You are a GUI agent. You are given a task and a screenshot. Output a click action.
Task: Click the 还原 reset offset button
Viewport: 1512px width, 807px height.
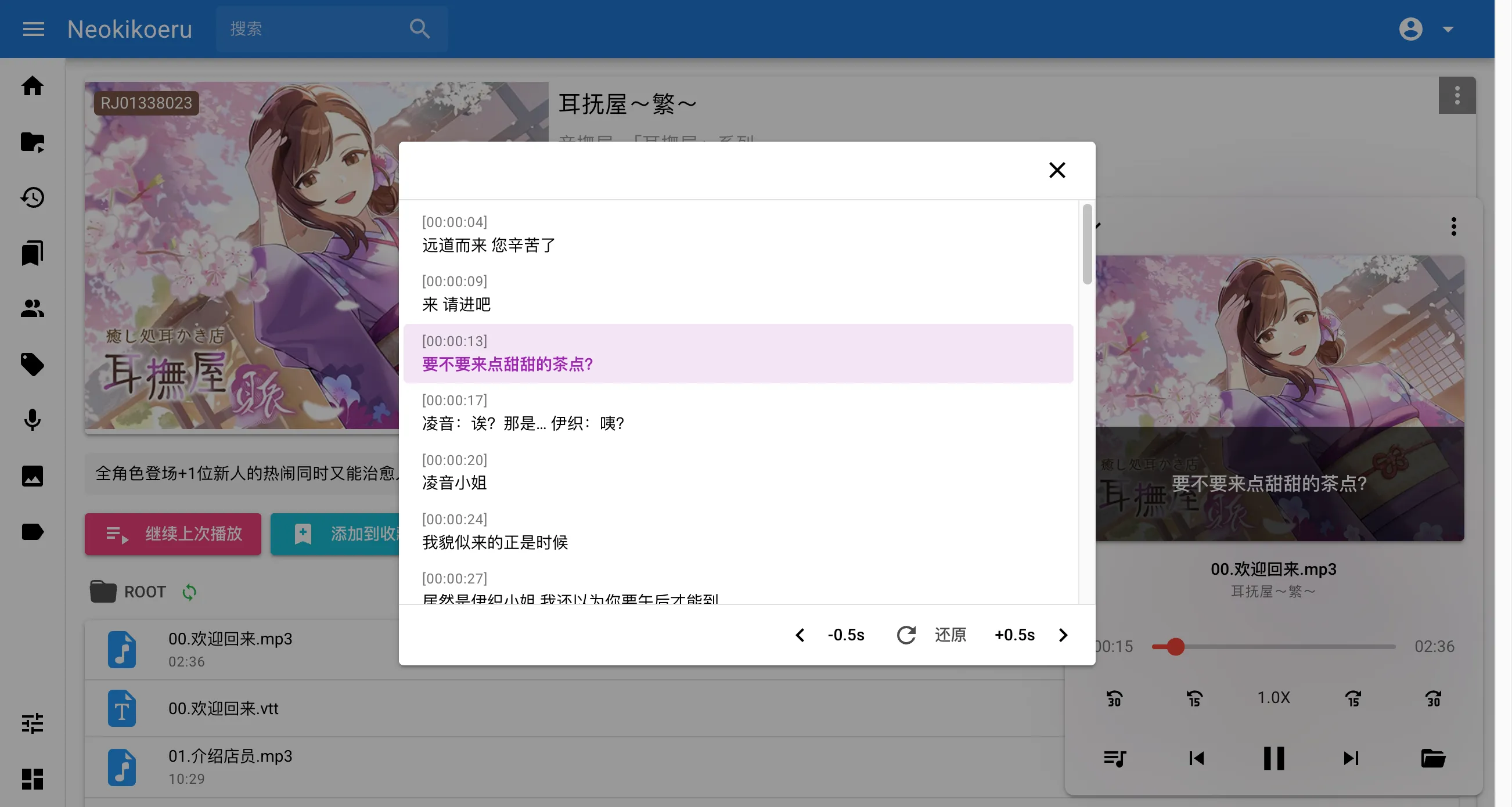tap(931, 635)
